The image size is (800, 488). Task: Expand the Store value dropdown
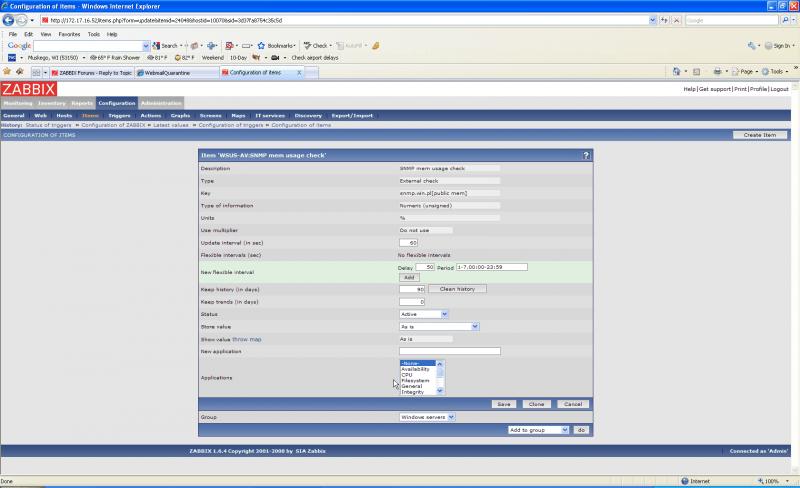click(439, 326)
